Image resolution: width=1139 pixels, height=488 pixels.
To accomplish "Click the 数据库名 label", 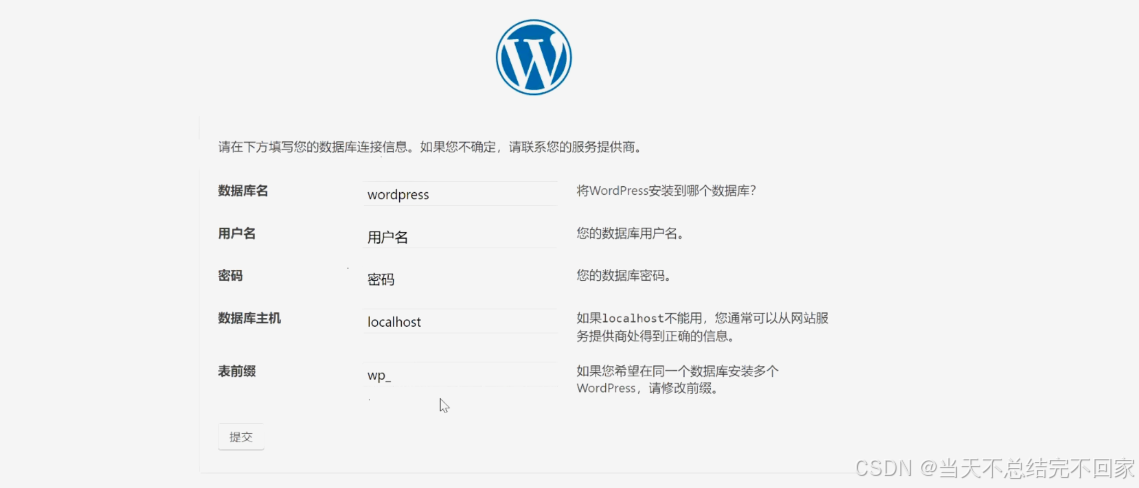I will coord(243,191).
